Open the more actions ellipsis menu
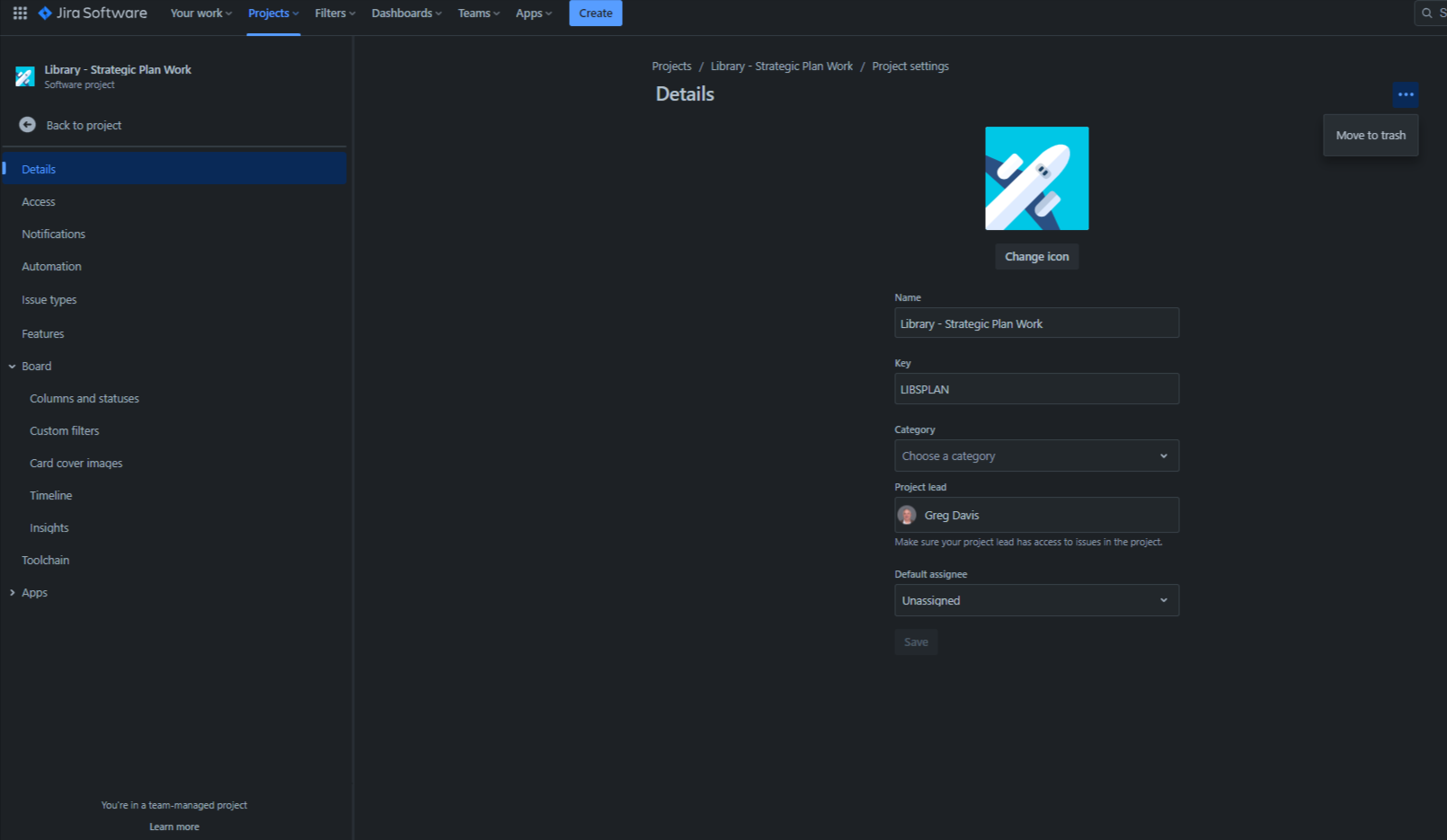 [1406, 94]
